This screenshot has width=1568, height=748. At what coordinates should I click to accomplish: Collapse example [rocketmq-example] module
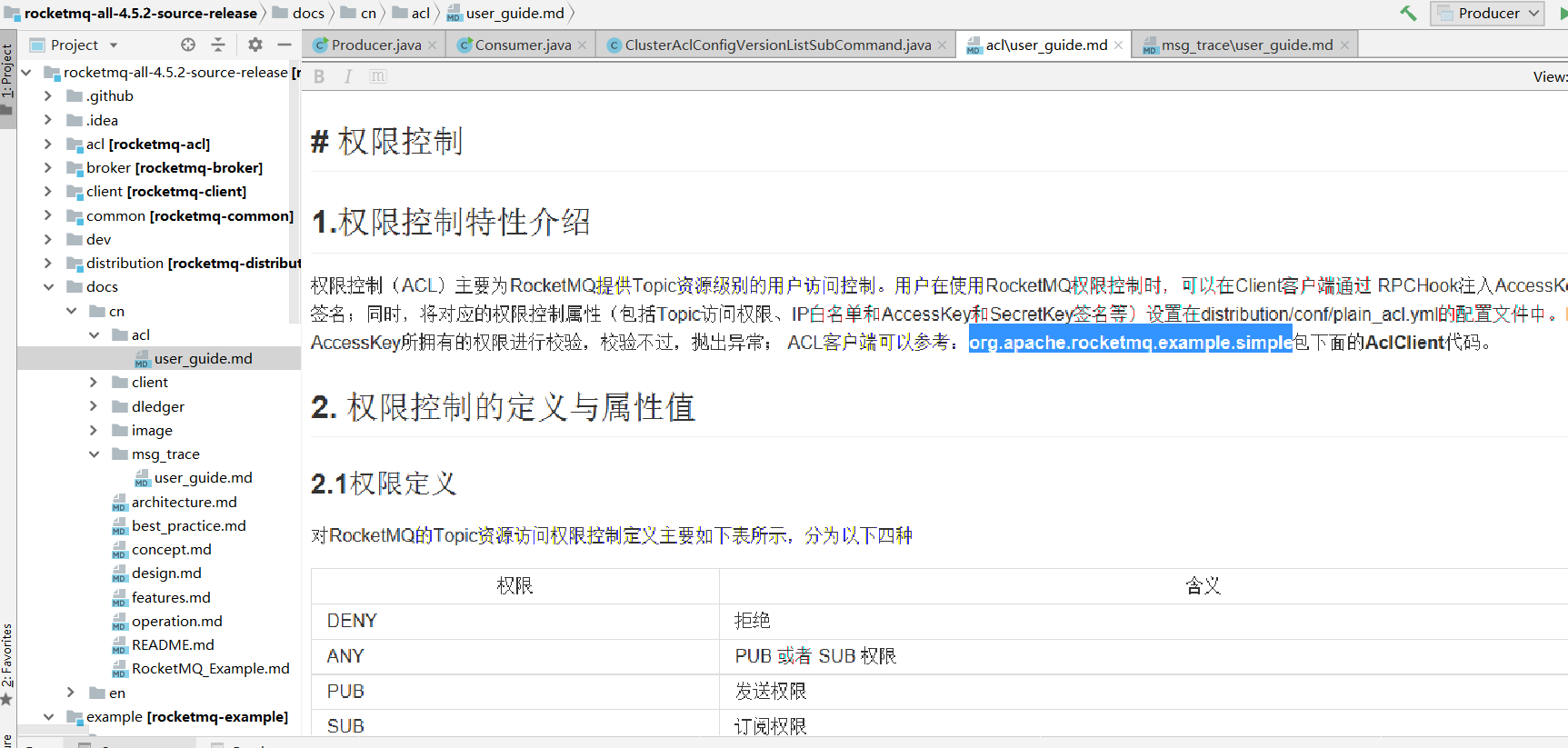[x=48, y=716]
